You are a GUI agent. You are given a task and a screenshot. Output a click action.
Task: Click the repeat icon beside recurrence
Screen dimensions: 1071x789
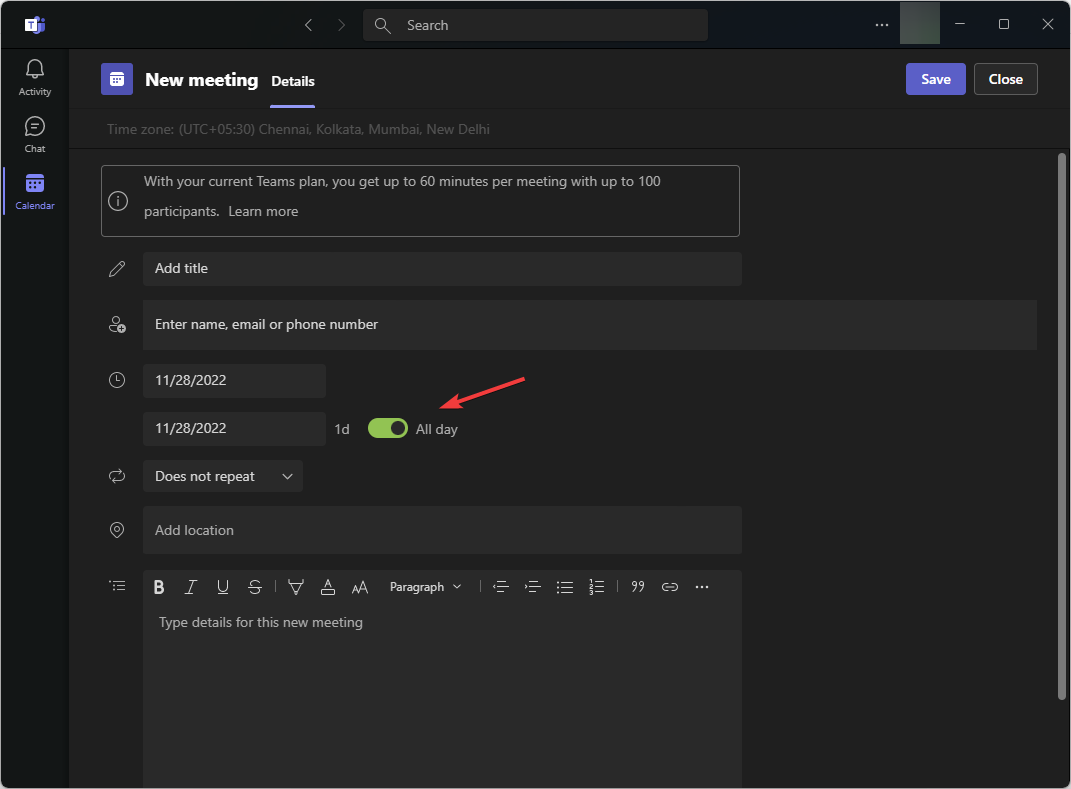pyautogui.click(x=117, y=476)
